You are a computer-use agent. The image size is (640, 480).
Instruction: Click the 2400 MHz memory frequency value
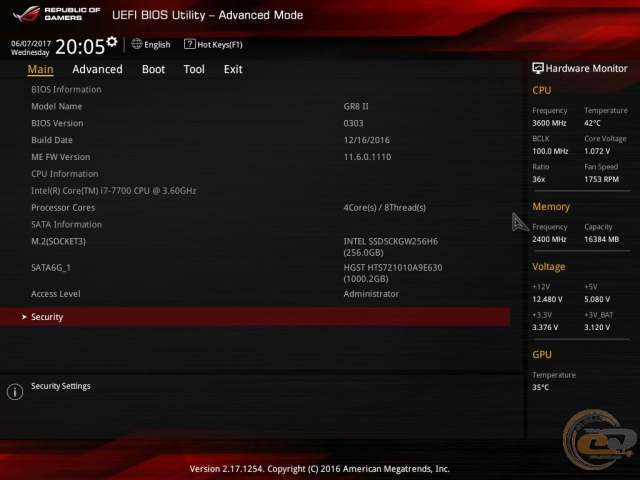pyautogui.click(x=549, y=239)
